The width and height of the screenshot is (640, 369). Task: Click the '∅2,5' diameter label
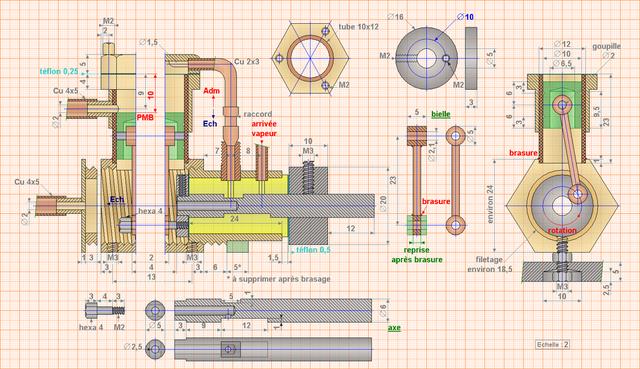tap(133, 347)
